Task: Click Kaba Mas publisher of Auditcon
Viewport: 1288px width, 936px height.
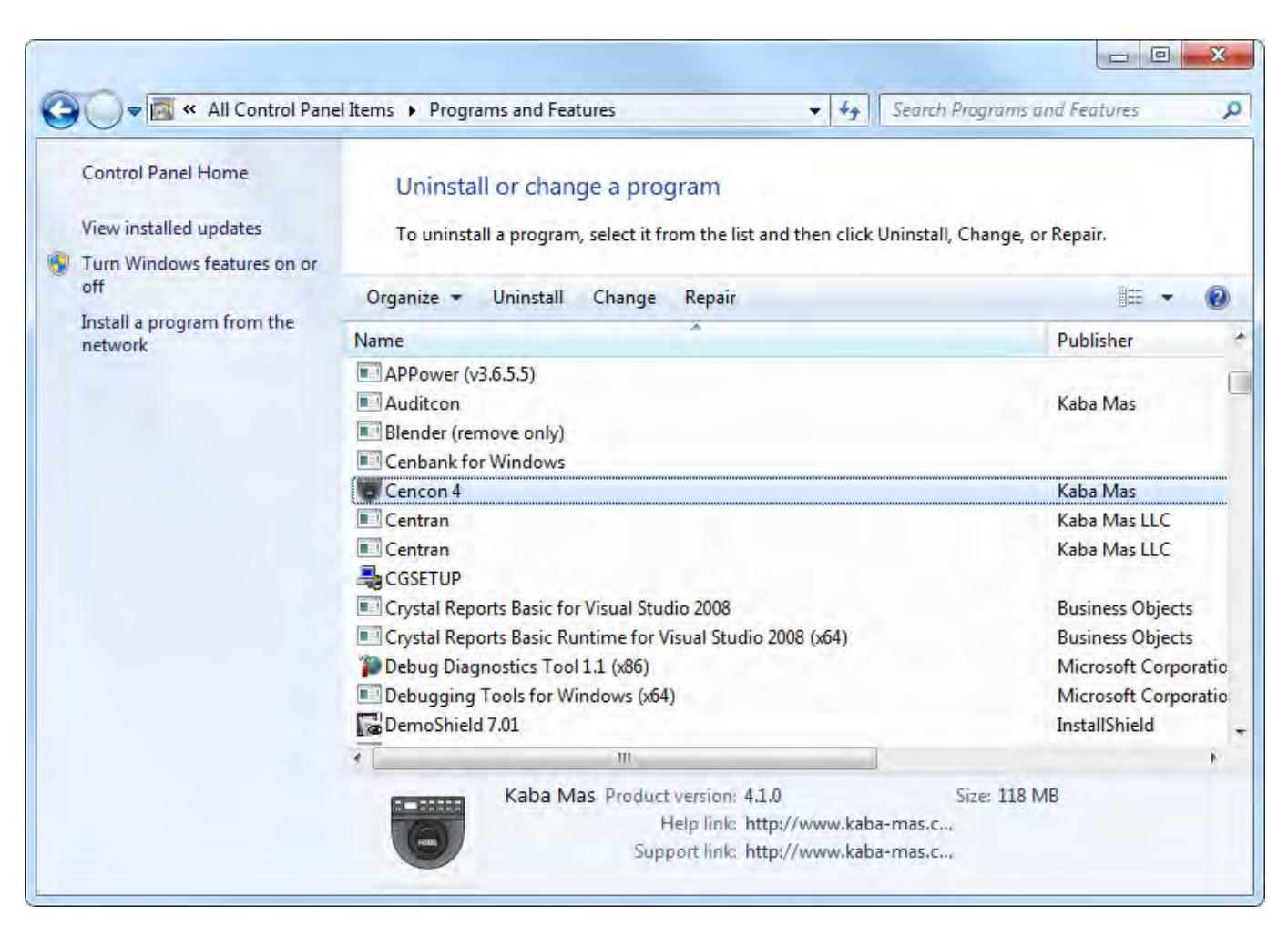Action: click(1097, 403)
